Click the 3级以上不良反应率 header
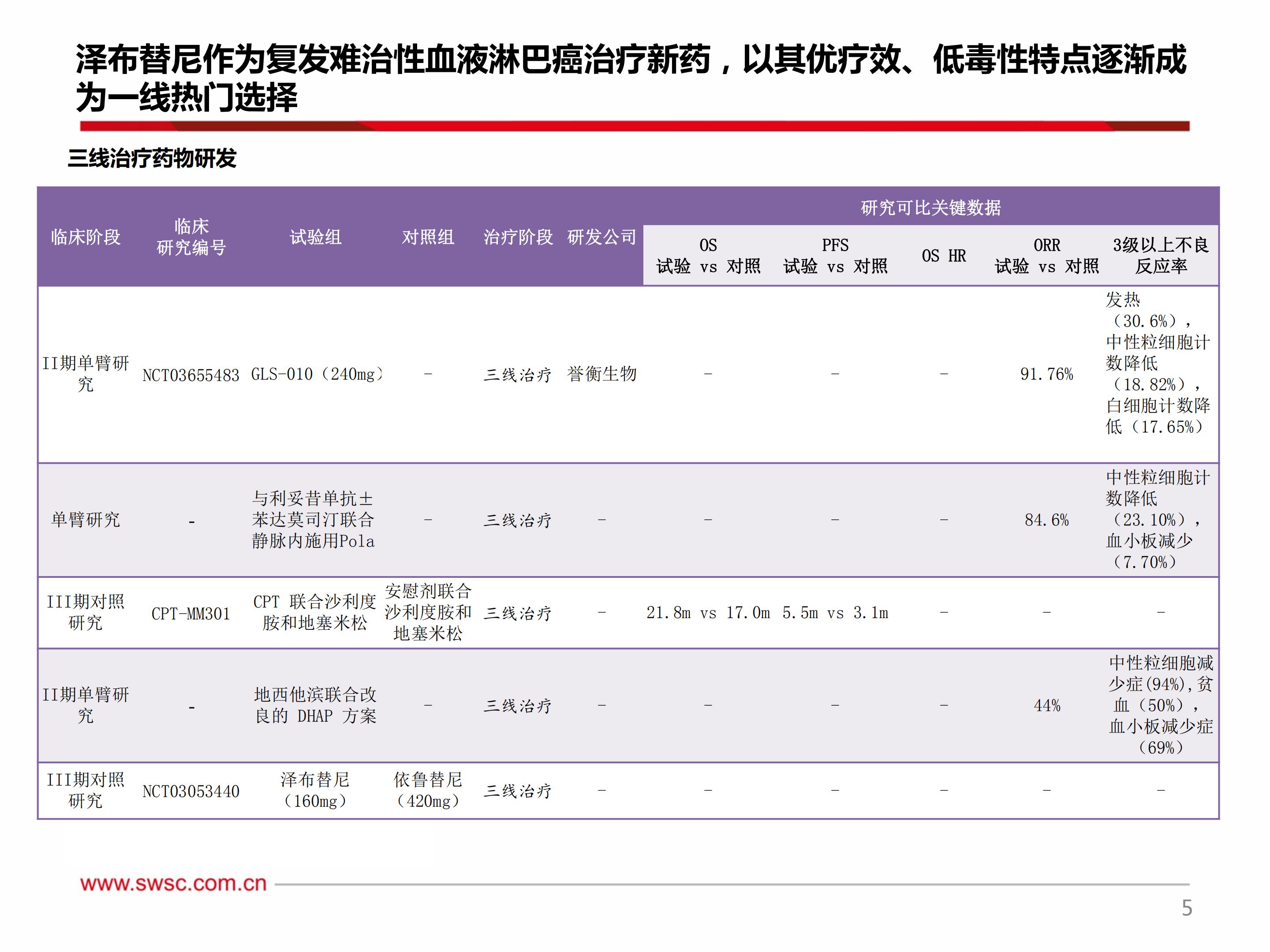1270x952 pixels. (x=1161, y=256)
